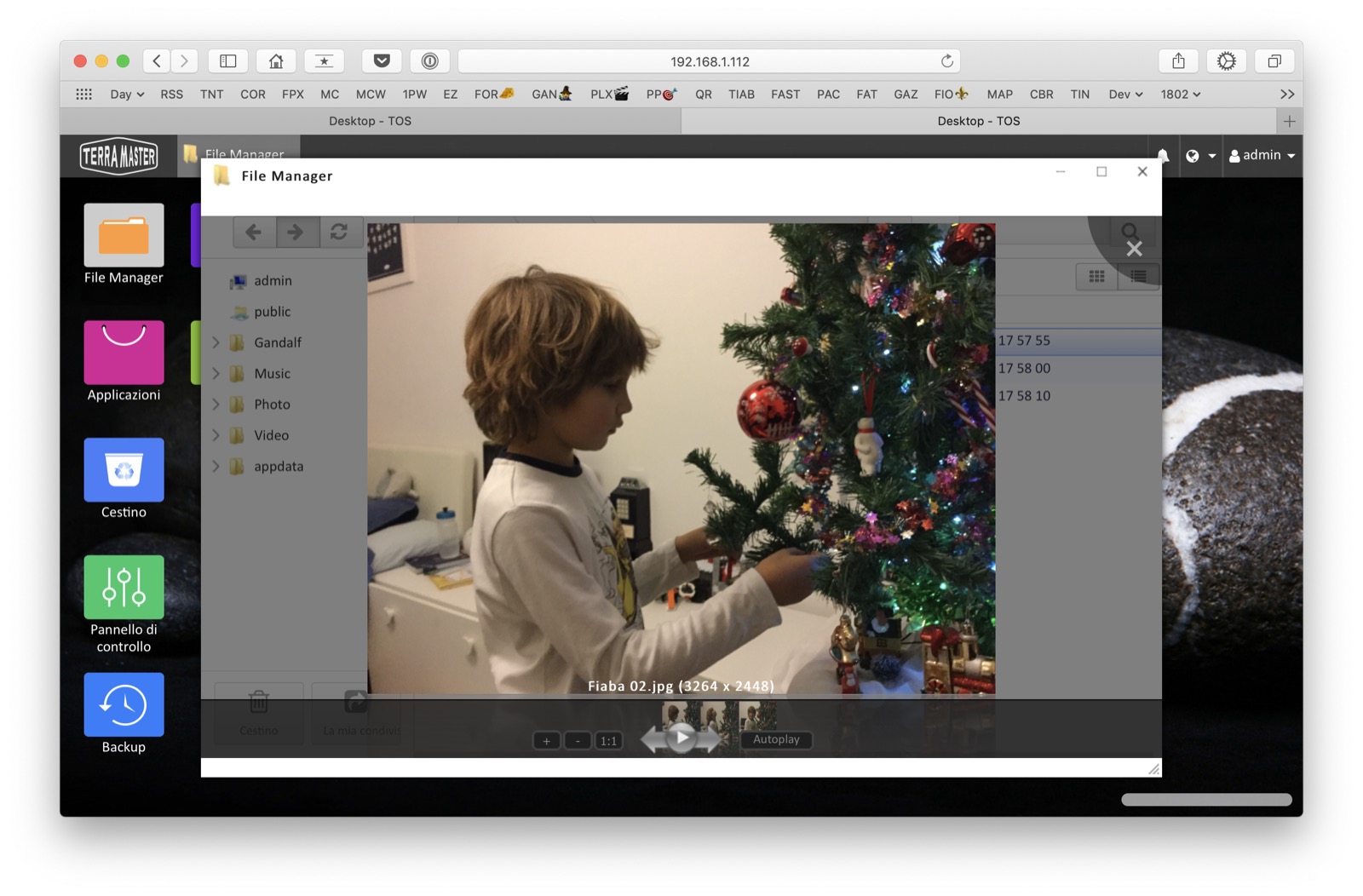
Task: Open the File Manager desktop icon
Action: coord(124,244)
